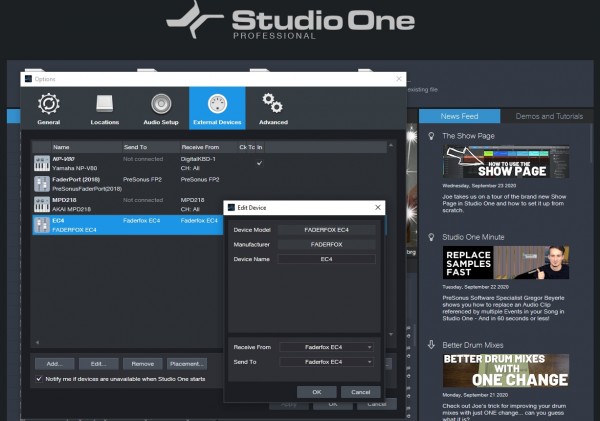Screen dimensions: 600x421
Task: Toggle notify when devices unavailable checkbox
Action: coord(39,379)
